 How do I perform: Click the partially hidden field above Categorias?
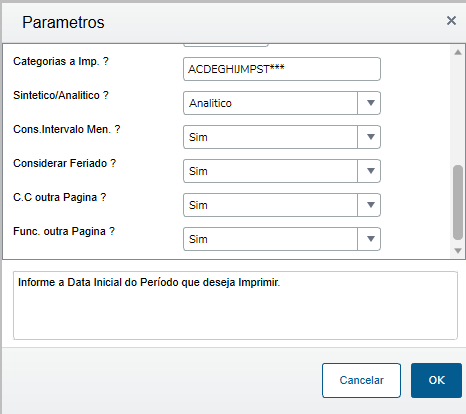point(226,45)
